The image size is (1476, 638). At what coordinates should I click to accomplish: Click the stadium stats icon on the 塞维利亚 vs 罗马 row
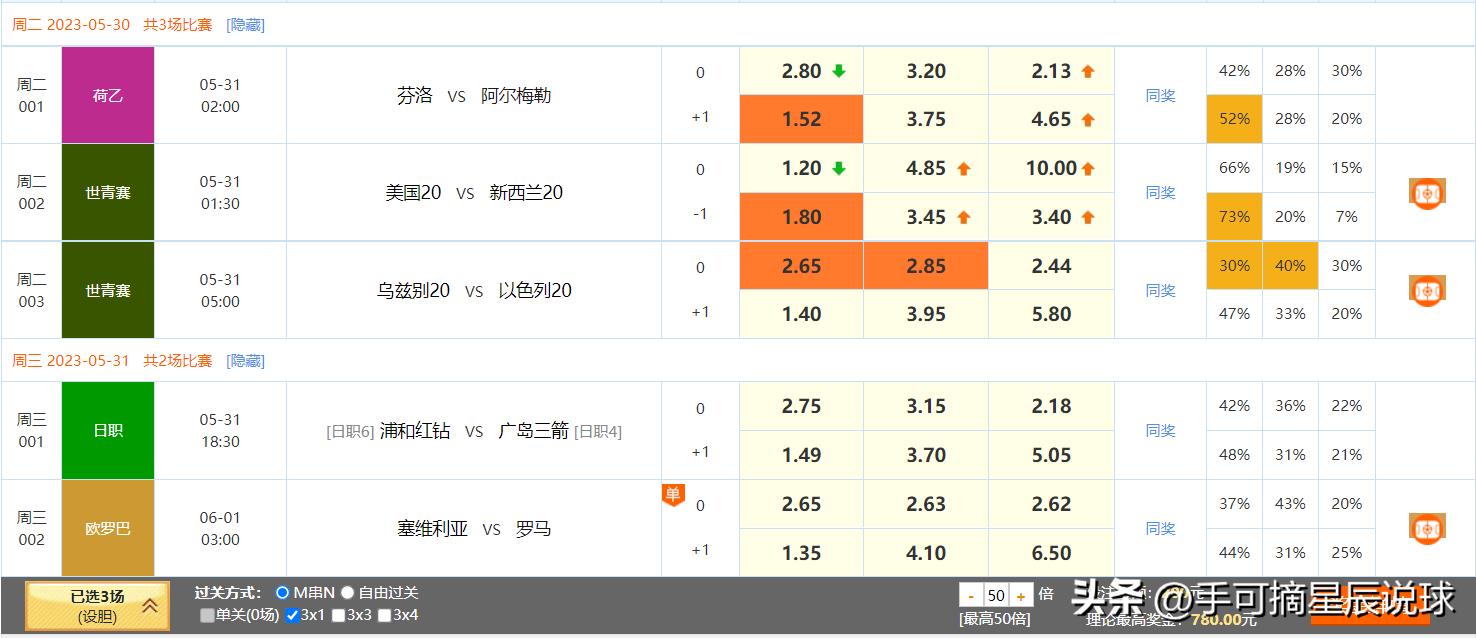1427,528
